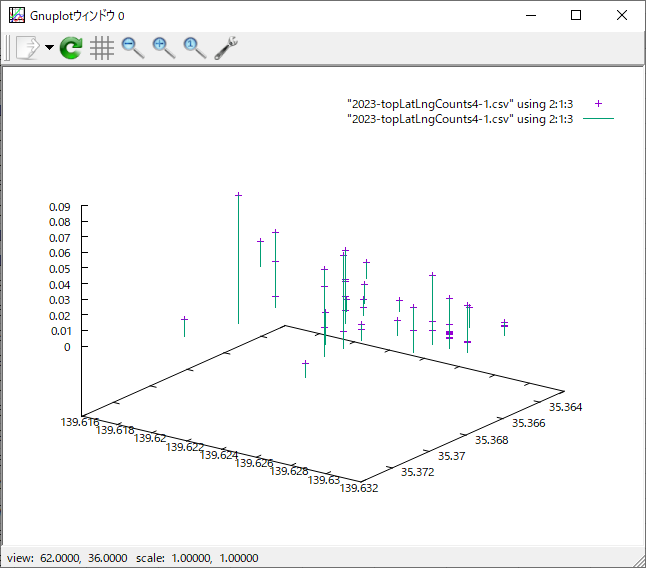
Task: Click the 35.364 axis tick label
Action: click(566, 407)
